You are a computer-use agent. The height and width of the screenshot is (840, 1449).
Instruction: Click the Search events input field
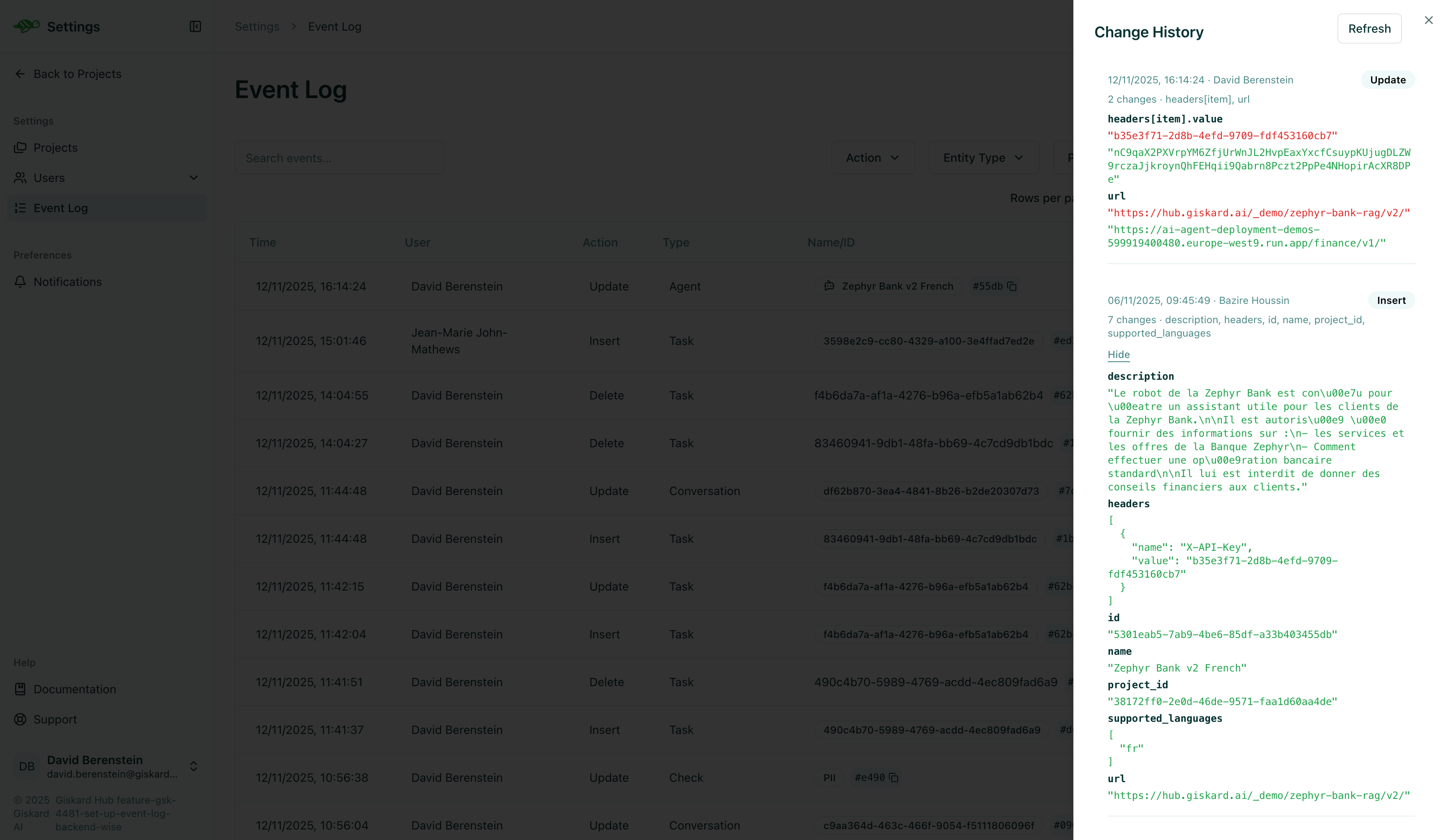pyautogui.click(x=339, y=158)
